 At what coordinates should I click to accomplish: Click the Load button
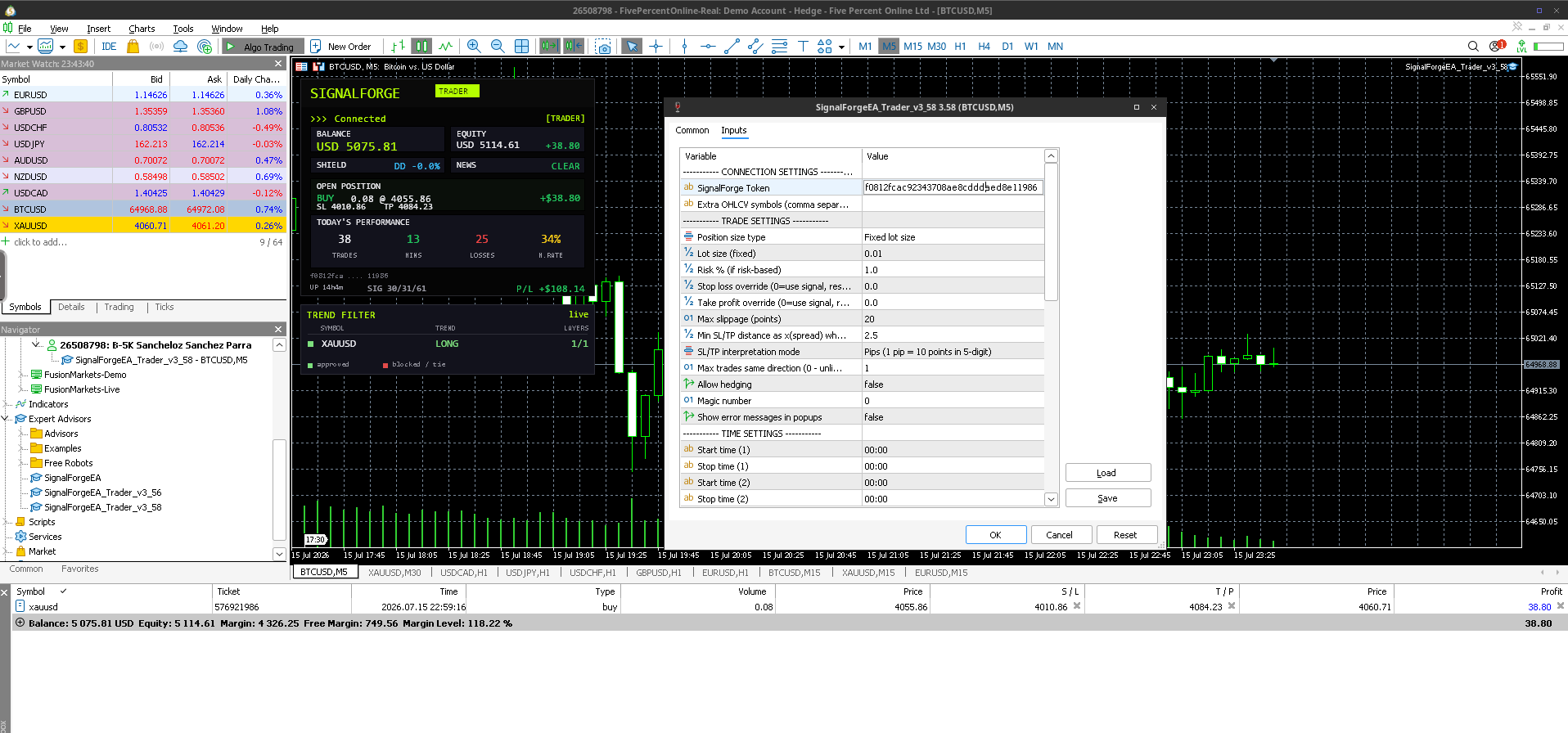pyautogui.click(x=1107, y=473)
